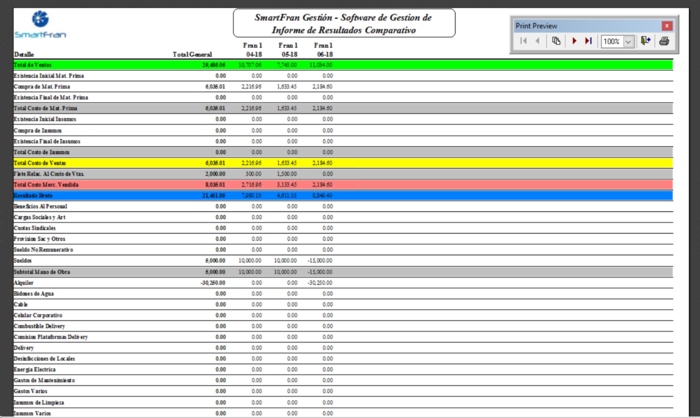Select yellow Total Costo de Ventas label
The width and height of the screenshot is (700, 418).
point(40,163)
